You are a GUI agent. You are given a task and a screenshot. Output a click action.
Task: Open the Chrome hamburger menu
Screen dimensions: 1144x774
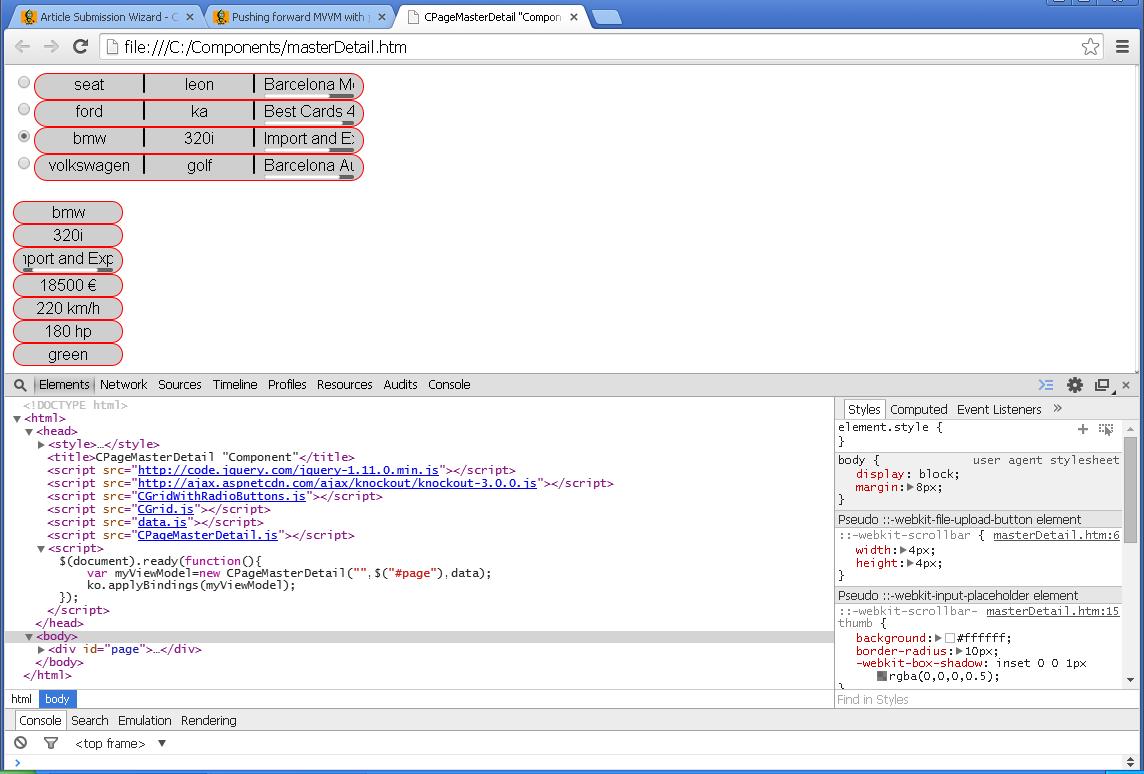1123,47
